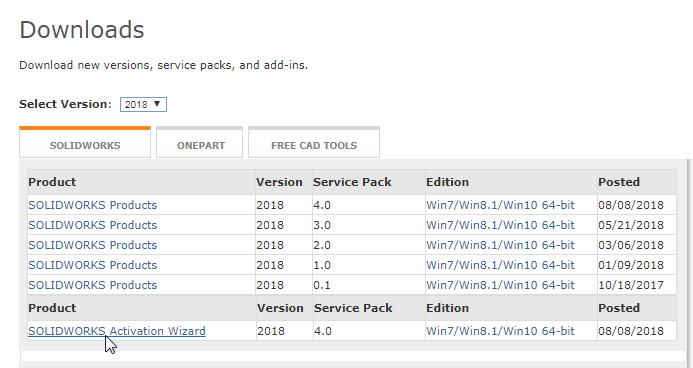This screenshot has width=693, height=368.
Task: Select the 05/21/2018 posted date
Action: coord(631,225)
